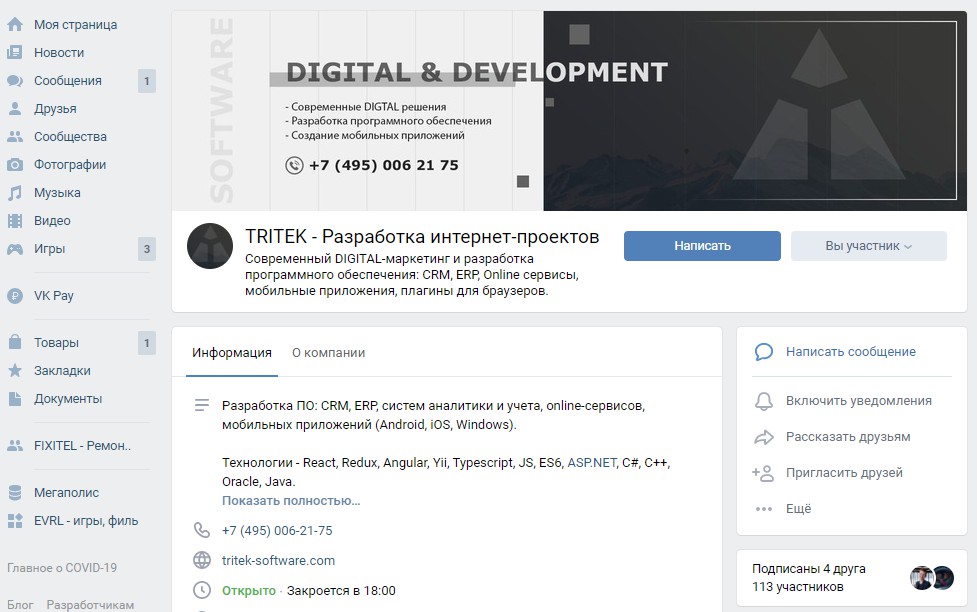Click the Закладки star icon
The width and height of the screenshot is (977, 612).
[15, 370]
